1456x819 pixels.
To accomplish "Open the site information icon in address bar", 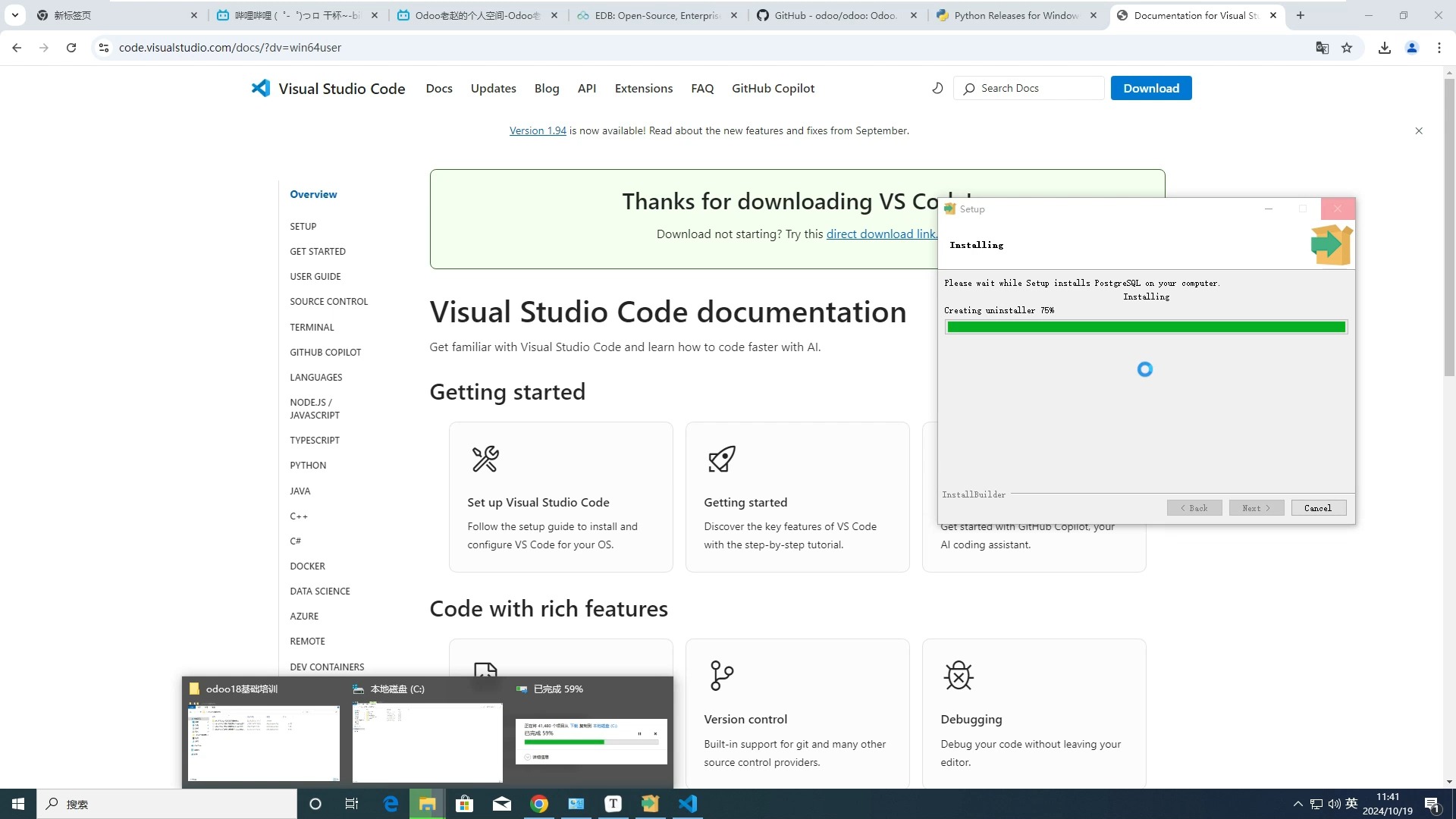I will click(x=104, y=48).
